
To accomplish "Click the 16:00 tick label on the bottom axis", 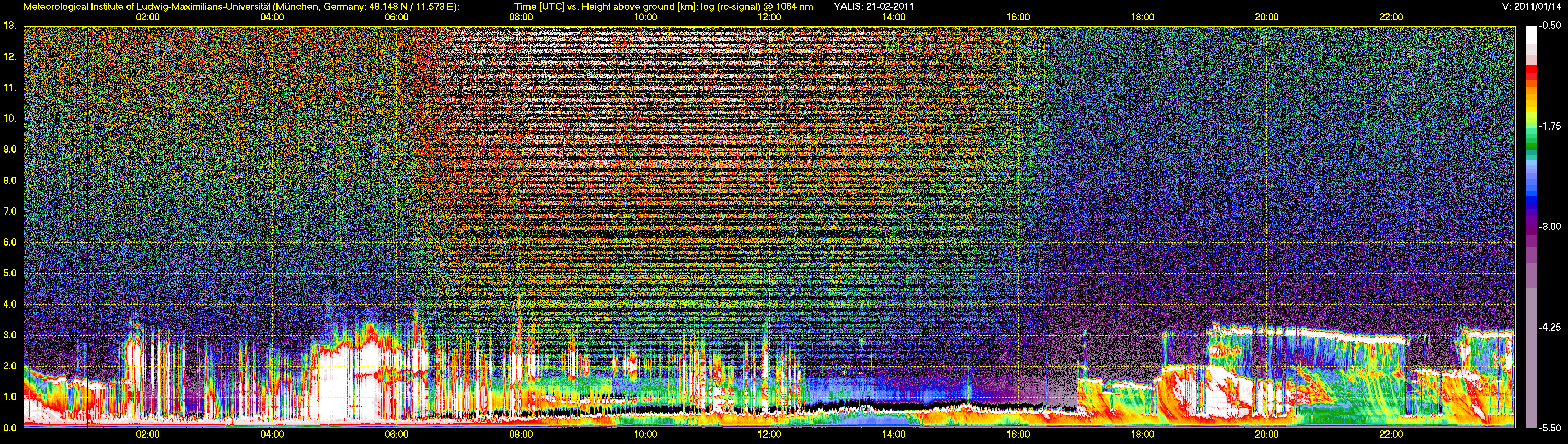I will pyautogui.click(x=1018, y=434).
